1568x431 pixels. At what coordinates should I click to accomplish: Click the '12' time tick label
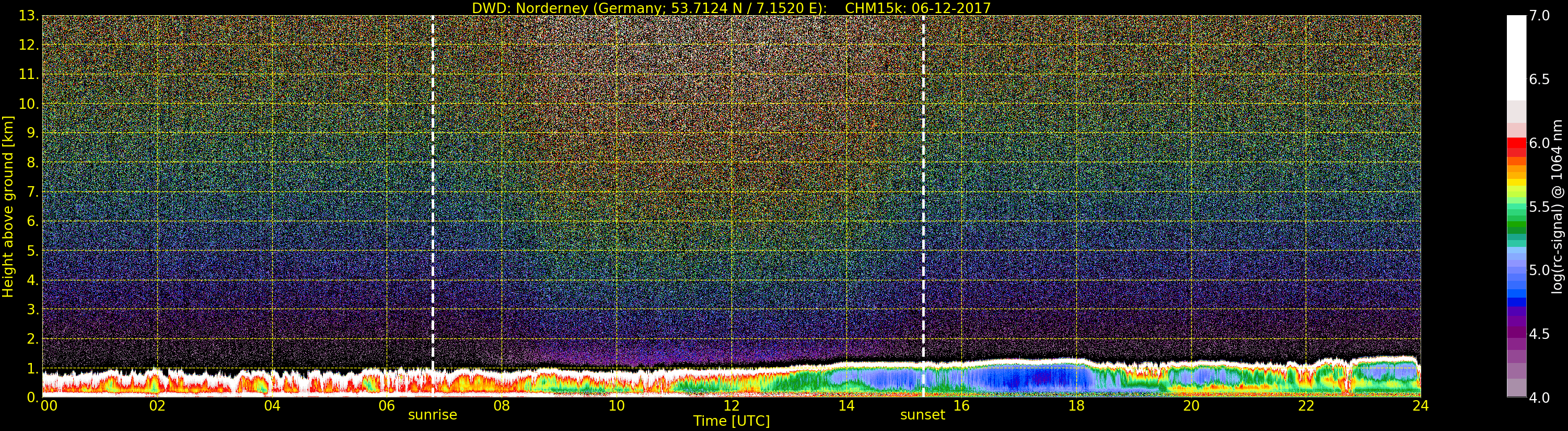click(x=731, y=405)
